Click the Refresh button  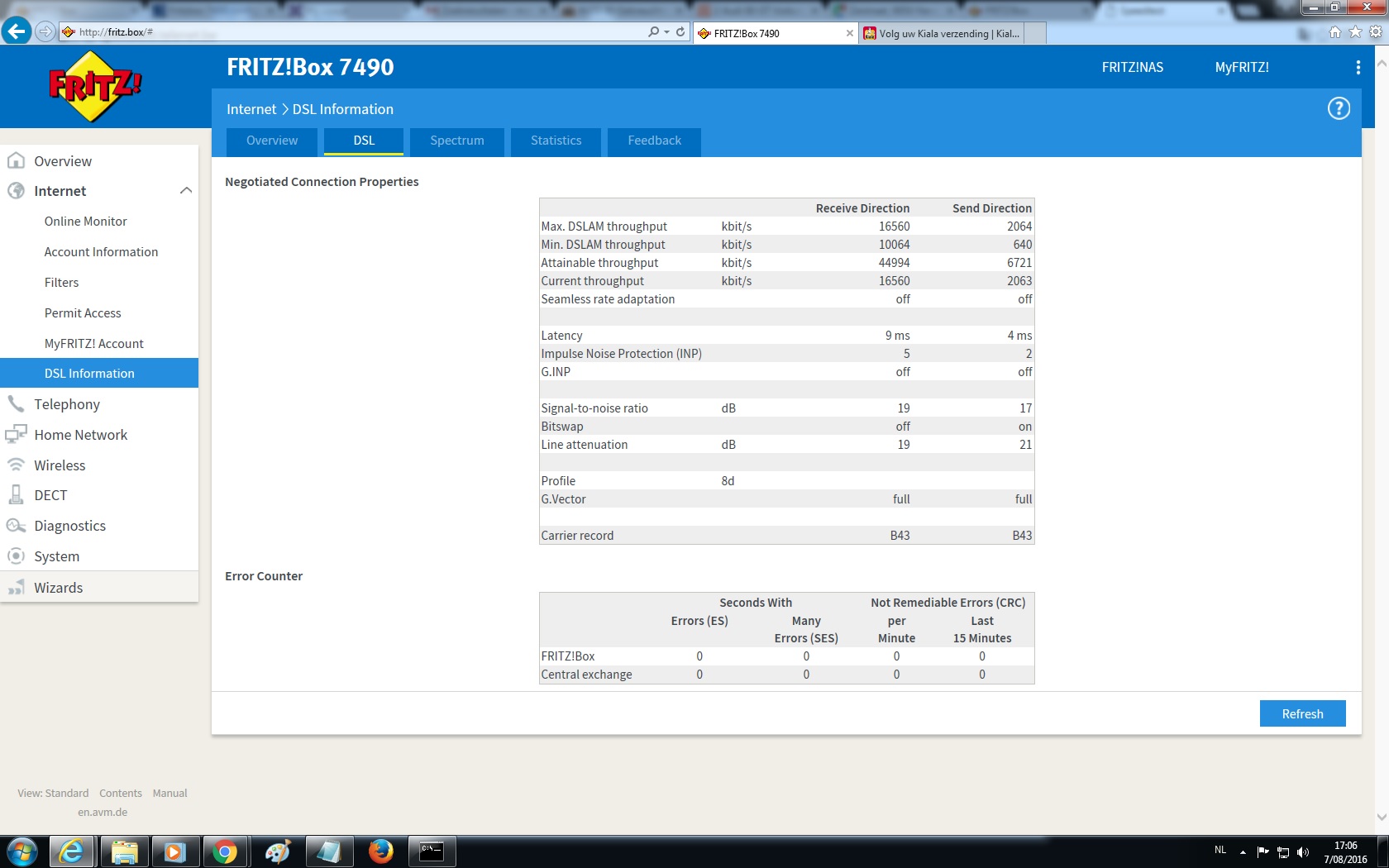click(x=1302, y=713)
